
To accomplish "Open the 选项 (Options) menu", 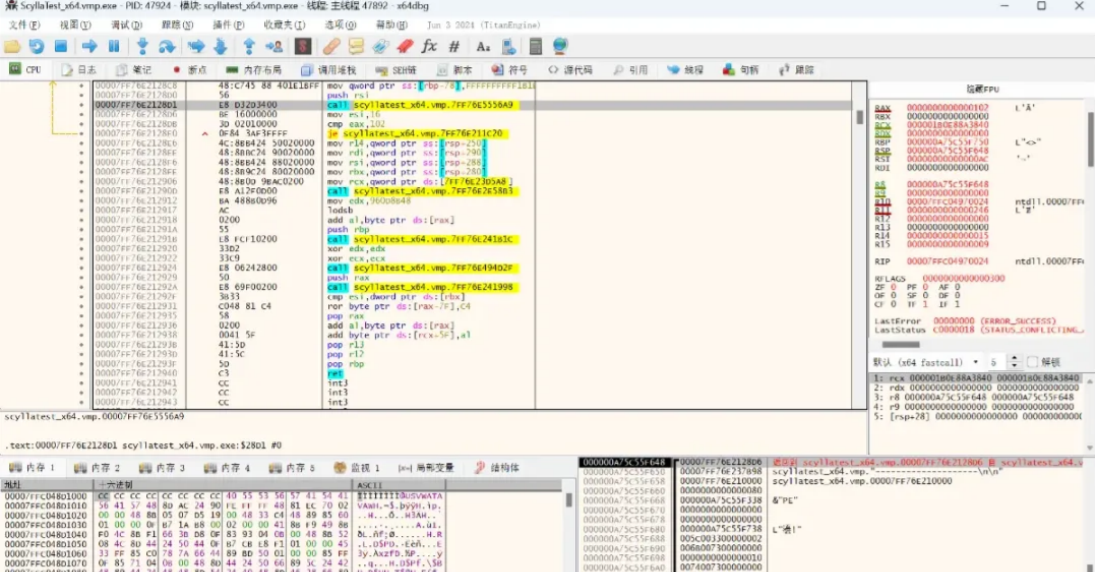I will 340,24.
